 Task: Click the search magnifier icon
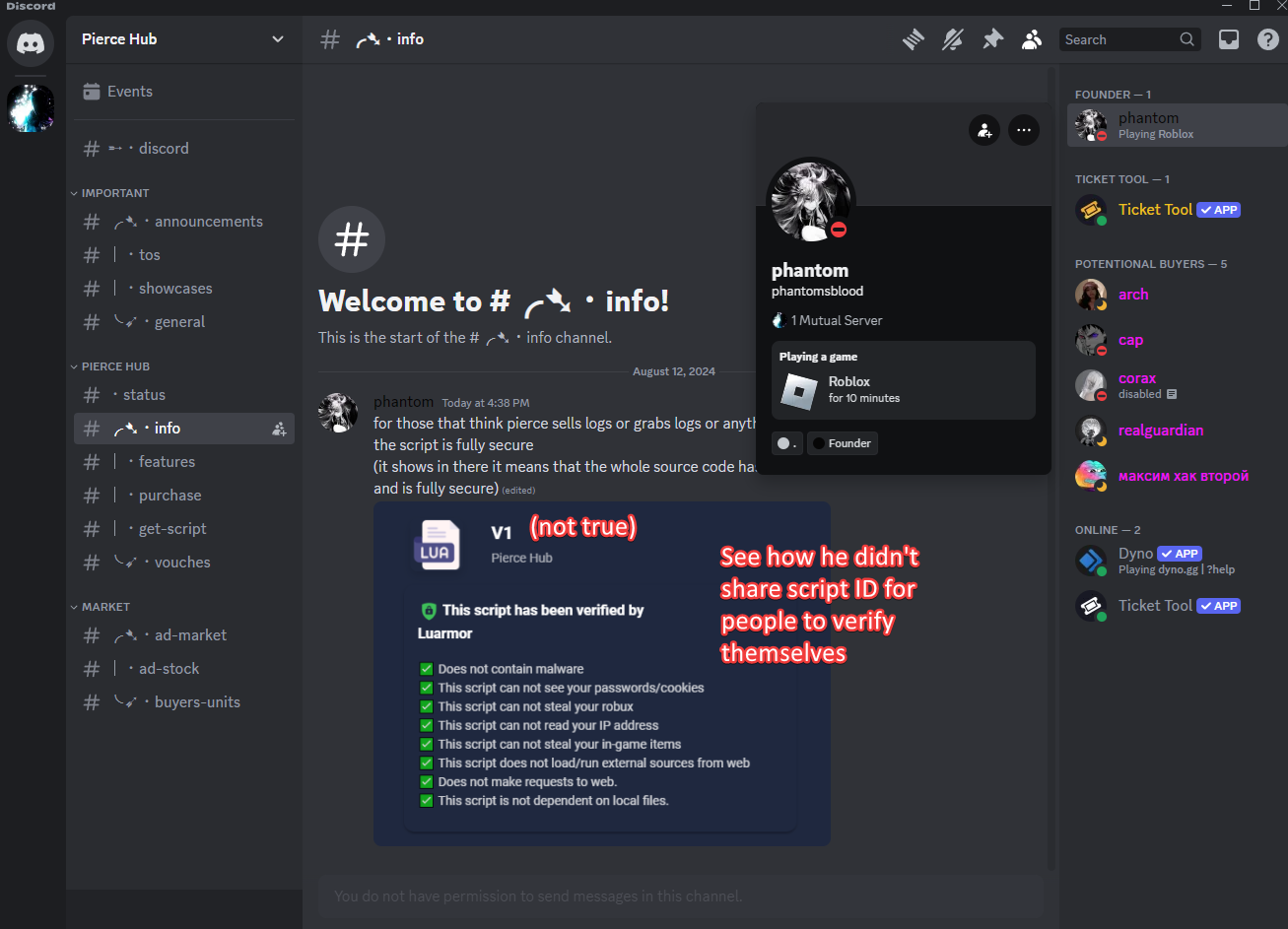tap(1187, 39)
